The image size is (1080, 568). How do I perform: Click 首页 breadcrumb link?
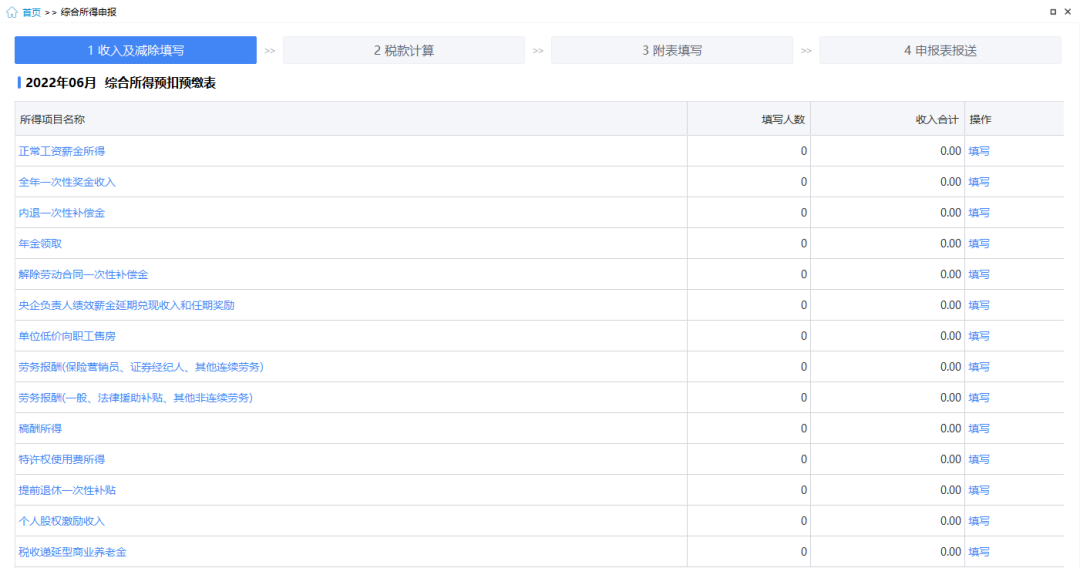32,12
